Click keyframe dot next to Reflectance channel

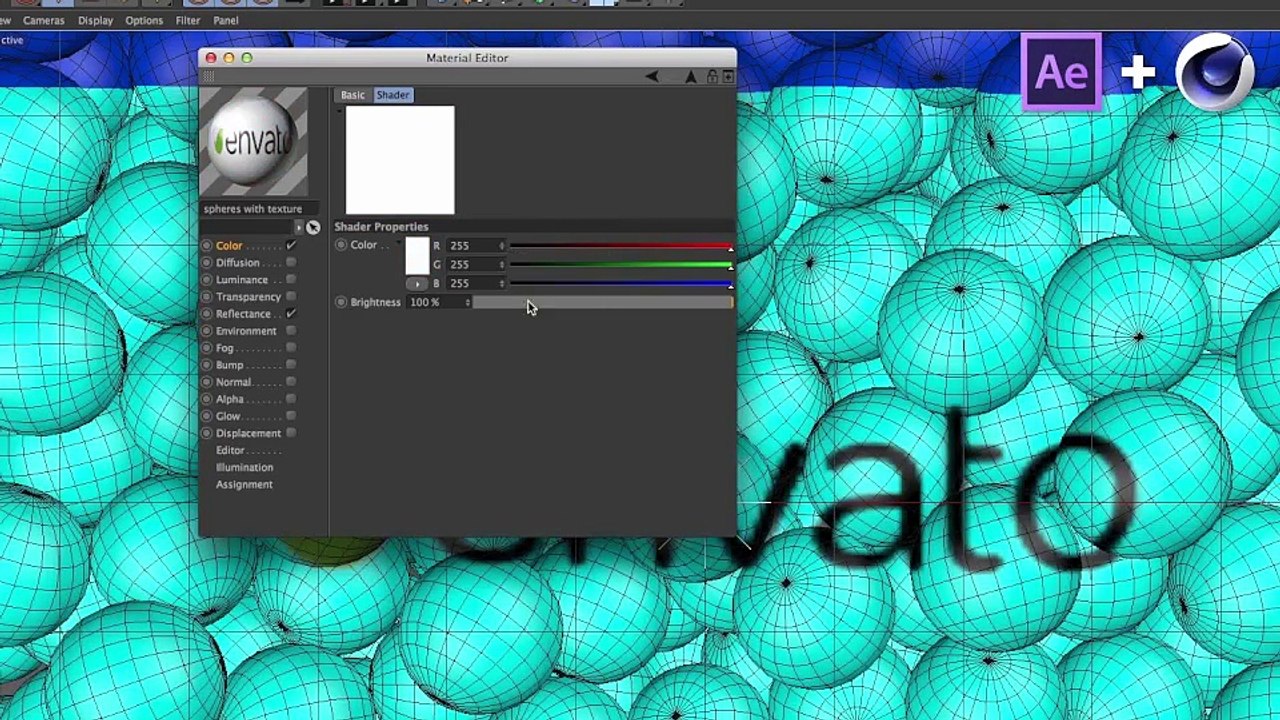(x=207, y=314)
